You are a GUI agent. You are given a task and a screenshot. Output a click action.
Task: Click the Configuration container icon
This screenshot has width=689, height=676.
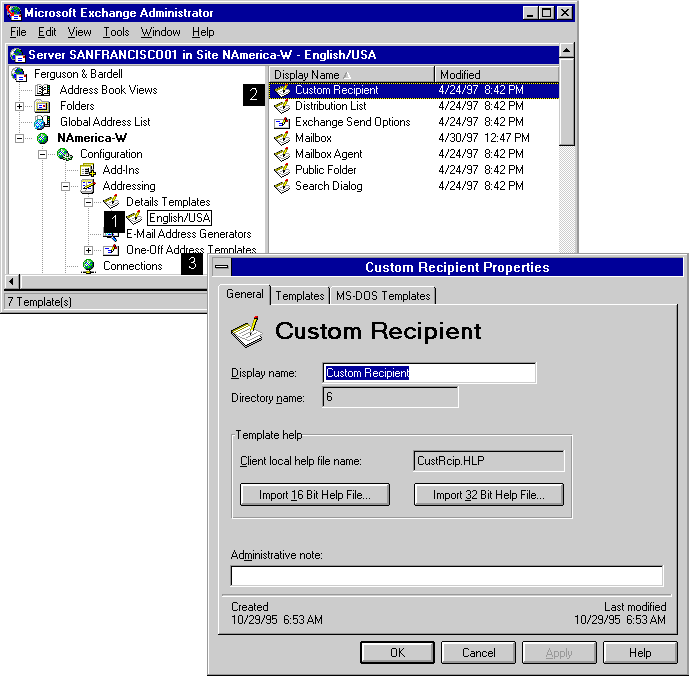(65, 154)
